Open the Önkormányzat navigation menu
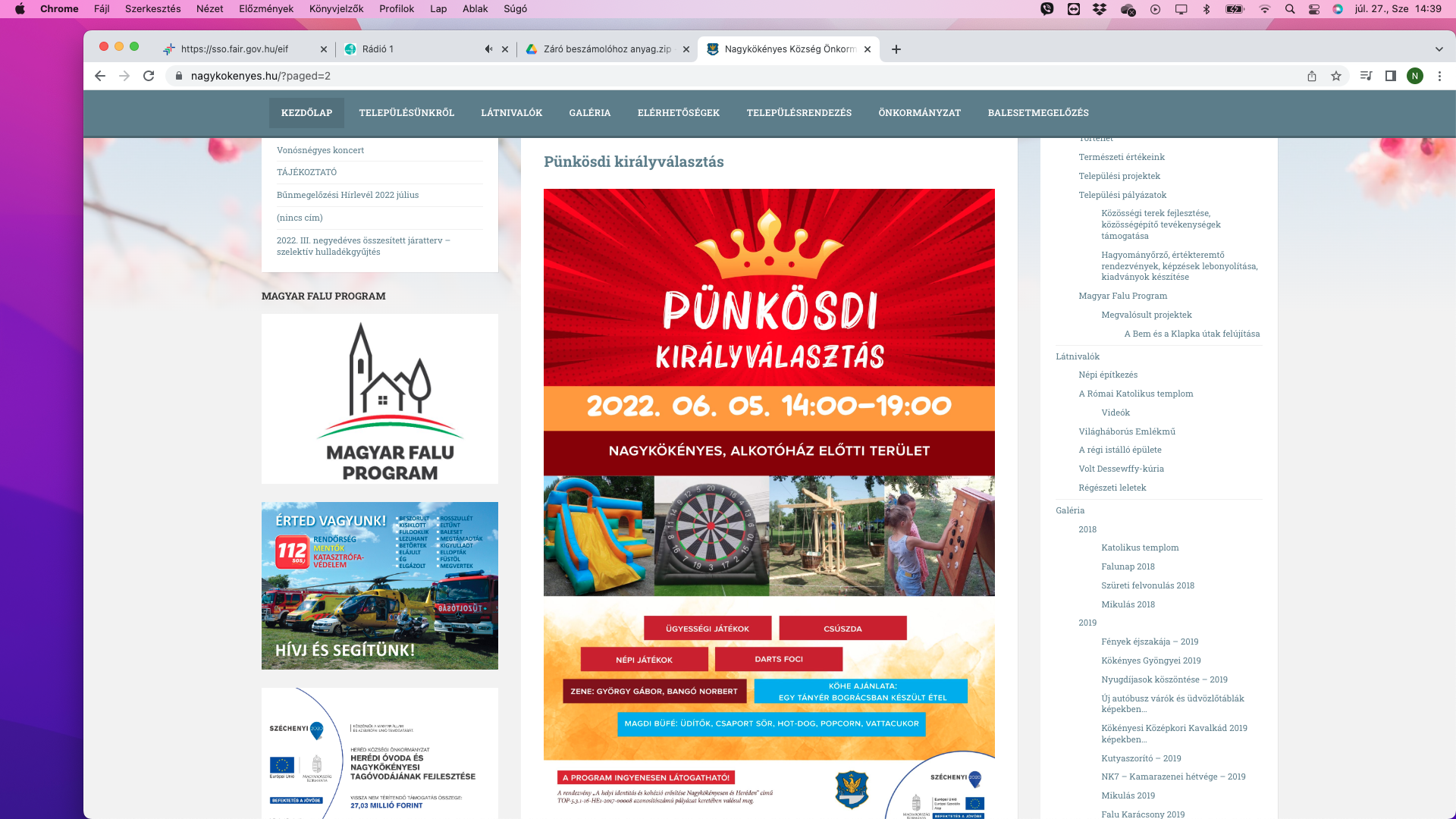 point(919,113)
